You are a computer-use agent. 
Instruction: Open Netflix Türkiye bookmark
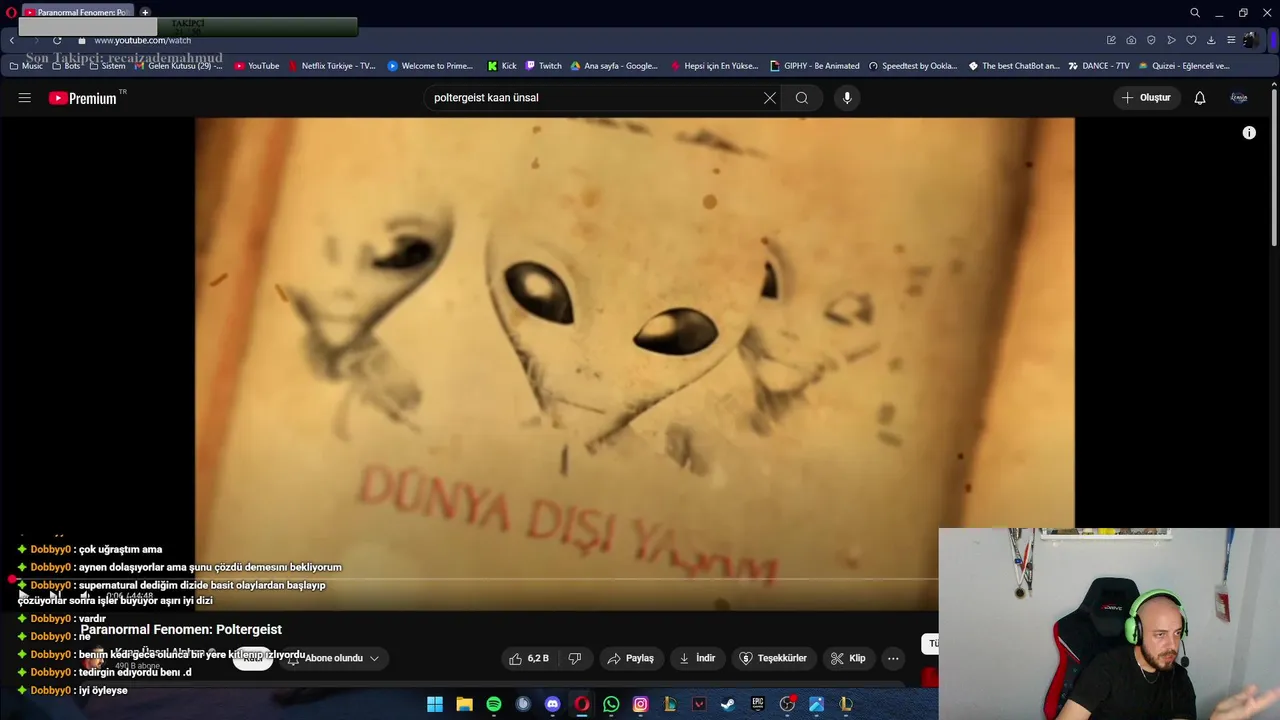click(331, 66)
